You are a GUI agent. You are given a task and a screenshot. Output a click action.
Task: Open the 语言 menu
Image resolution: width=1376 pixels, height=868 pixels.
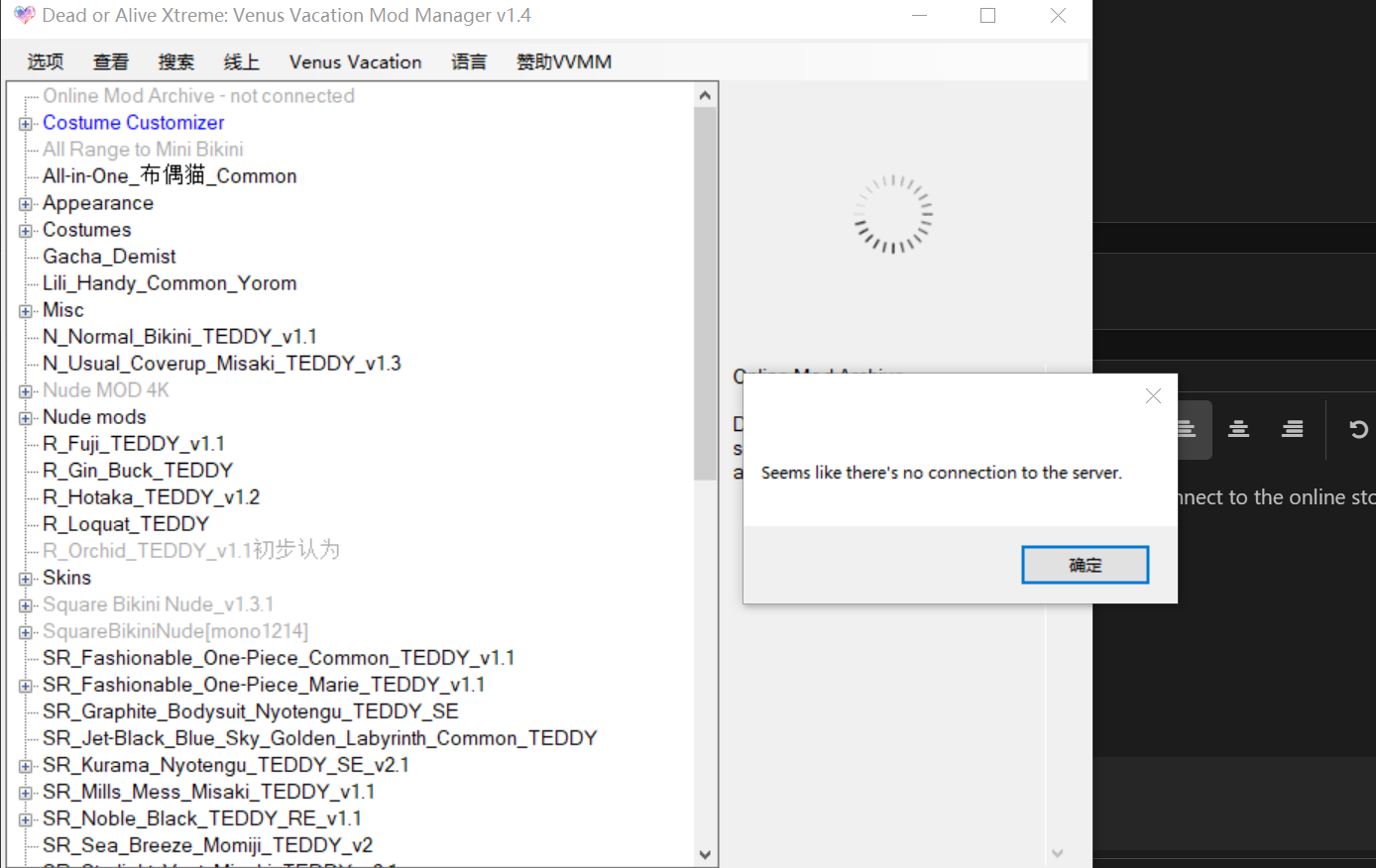469,61
